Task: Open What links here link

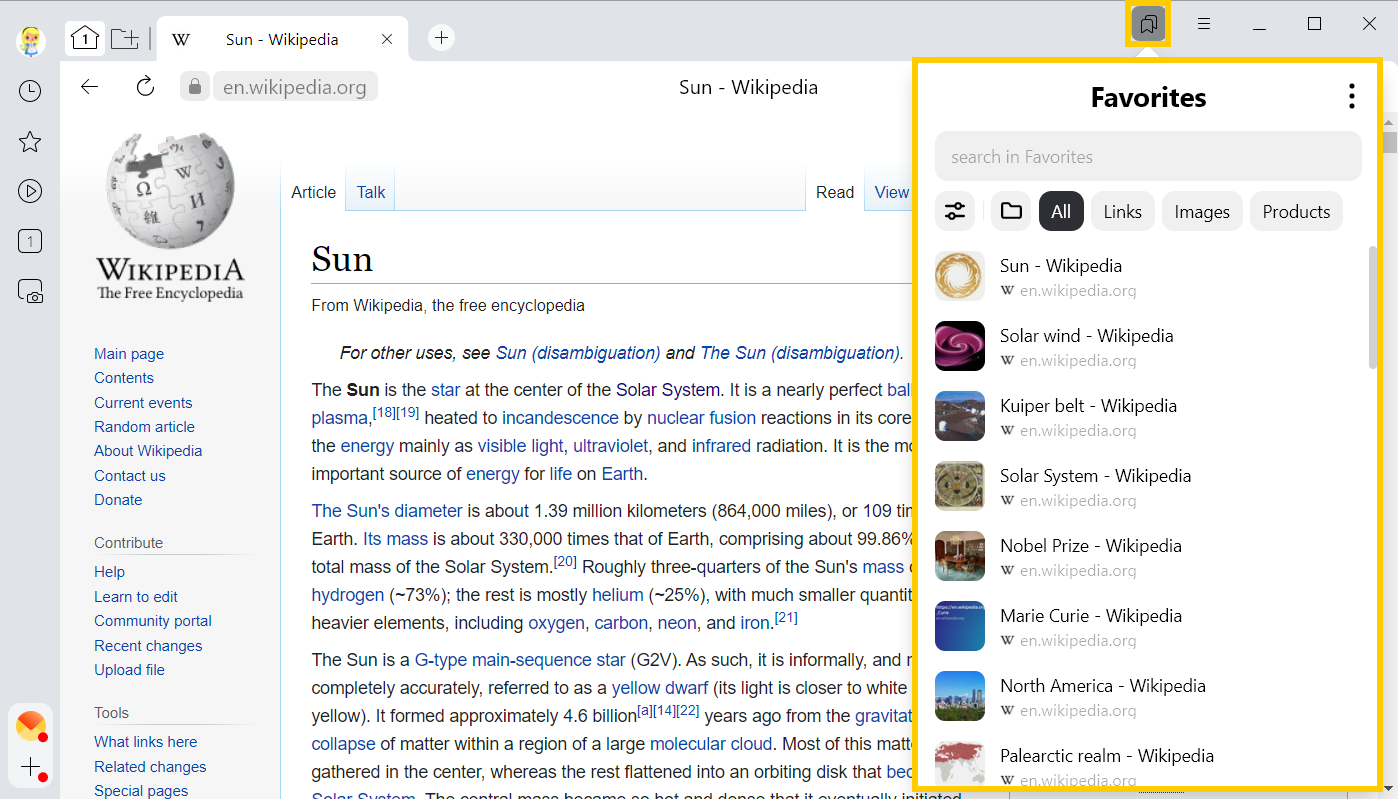Action: [x=146, y=741]
